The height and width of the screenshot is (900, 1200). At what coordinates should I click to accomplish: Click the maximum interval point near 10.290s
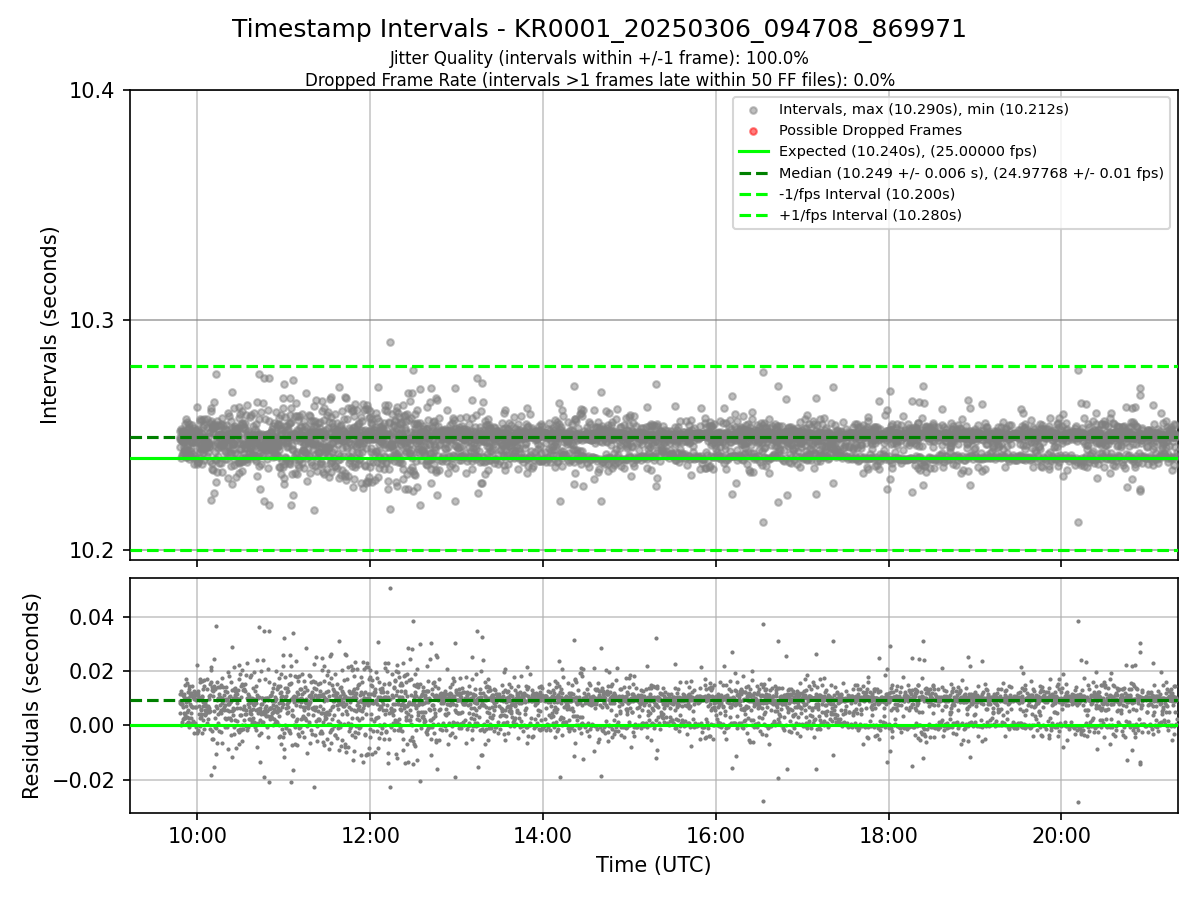390,342
